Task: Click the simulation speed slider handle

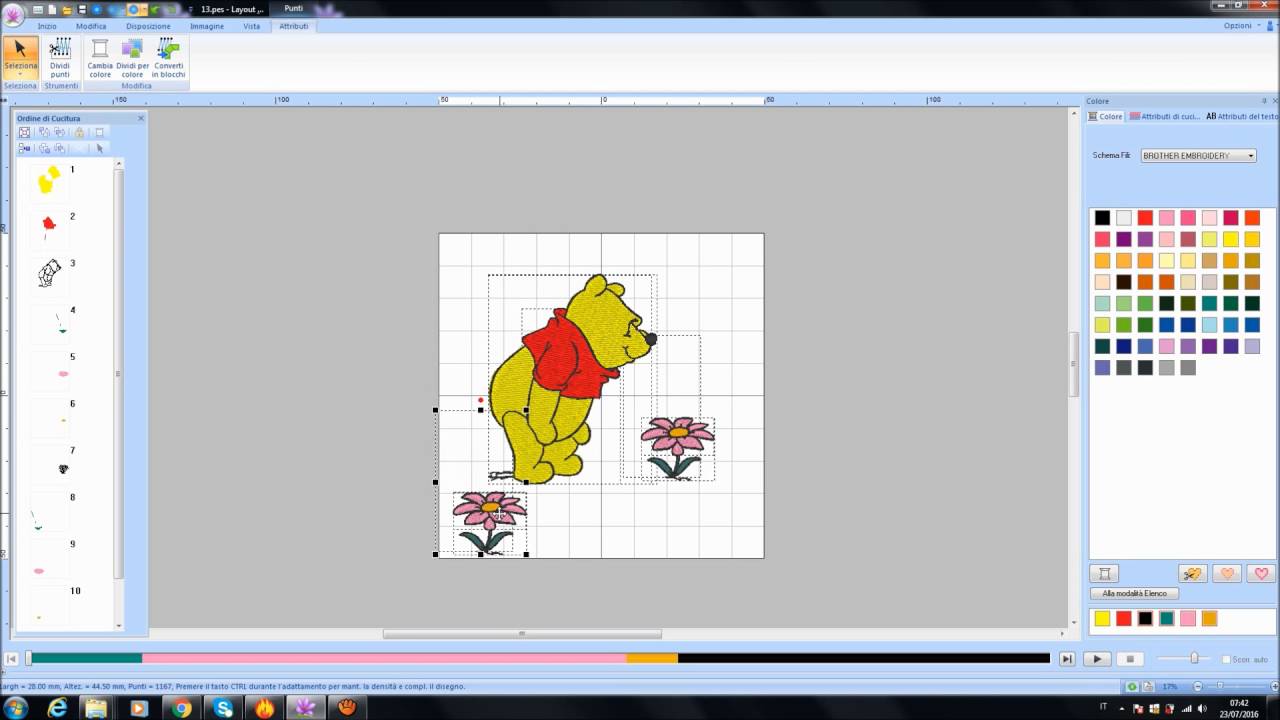Action: (x=1193, y=658)
